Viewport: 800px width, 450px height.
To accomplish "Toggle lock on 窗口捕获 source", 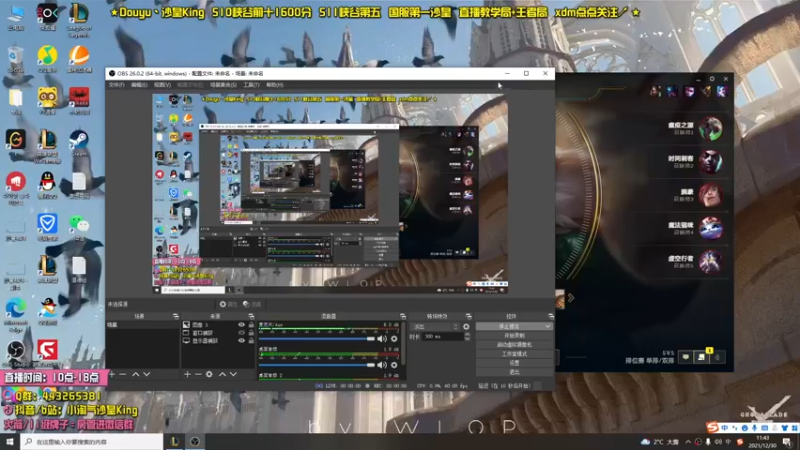I will [251, 333].
